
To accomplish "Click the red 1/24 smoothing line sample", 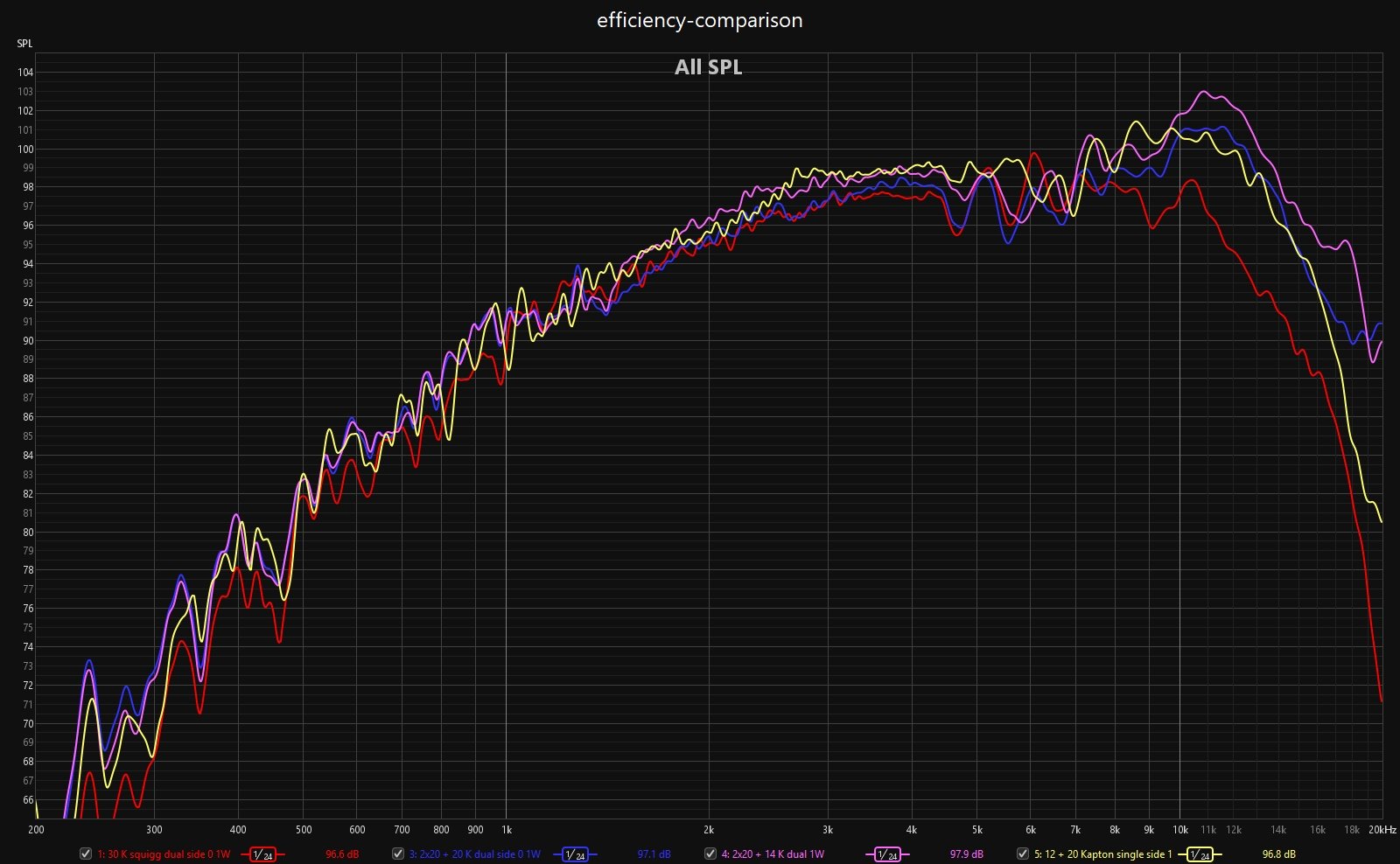I will coord(262,854).
